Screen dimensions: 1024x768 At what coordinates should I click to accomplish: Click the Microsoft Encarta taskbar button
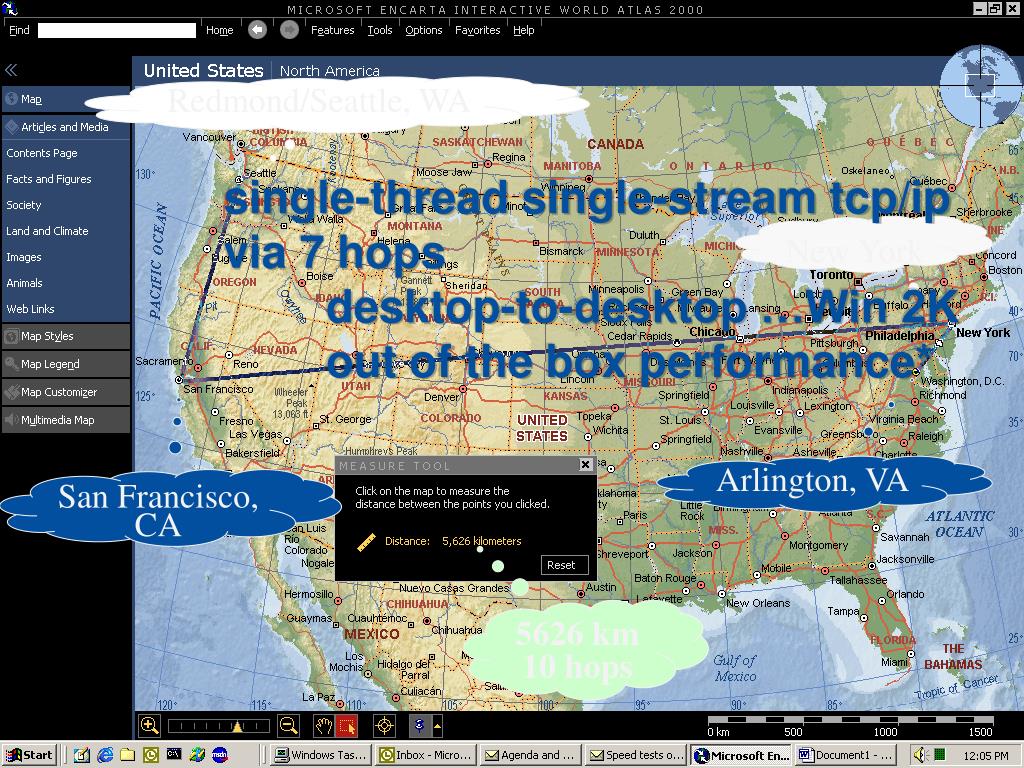click(x=741, y=756)
